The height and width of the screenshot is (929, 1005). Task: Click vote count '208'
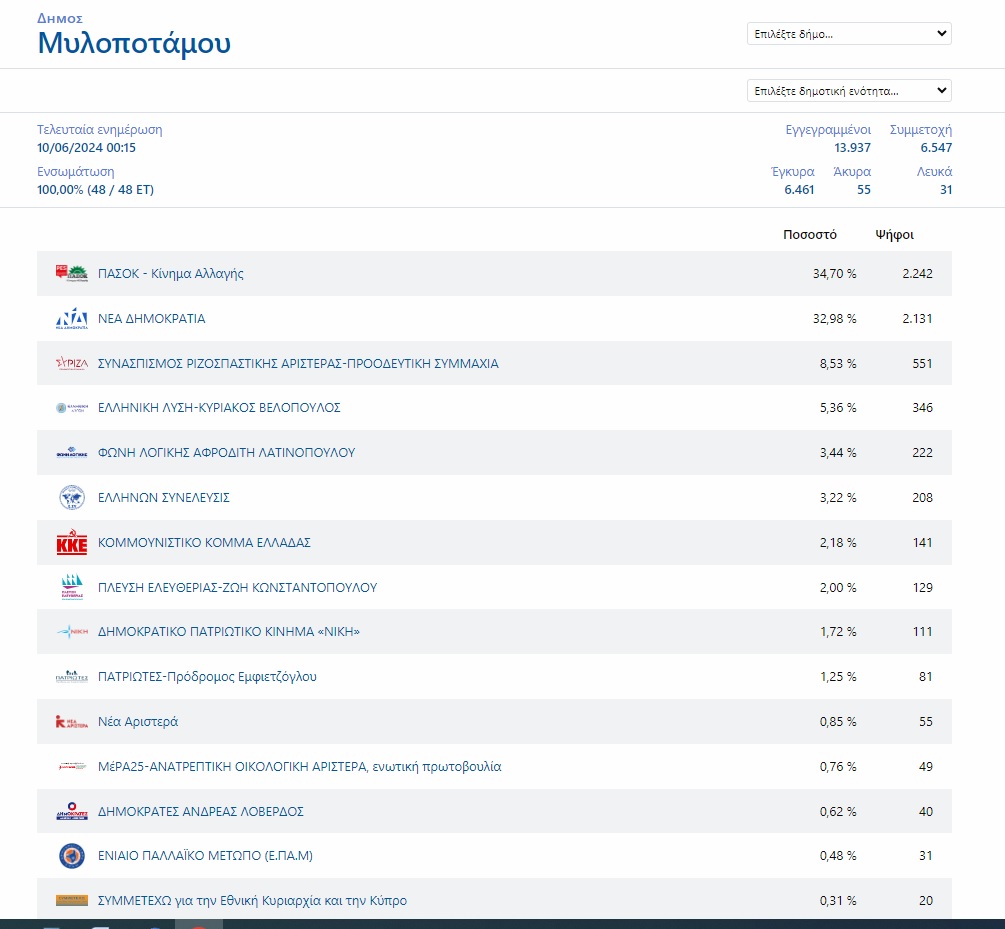coord(922,498)
